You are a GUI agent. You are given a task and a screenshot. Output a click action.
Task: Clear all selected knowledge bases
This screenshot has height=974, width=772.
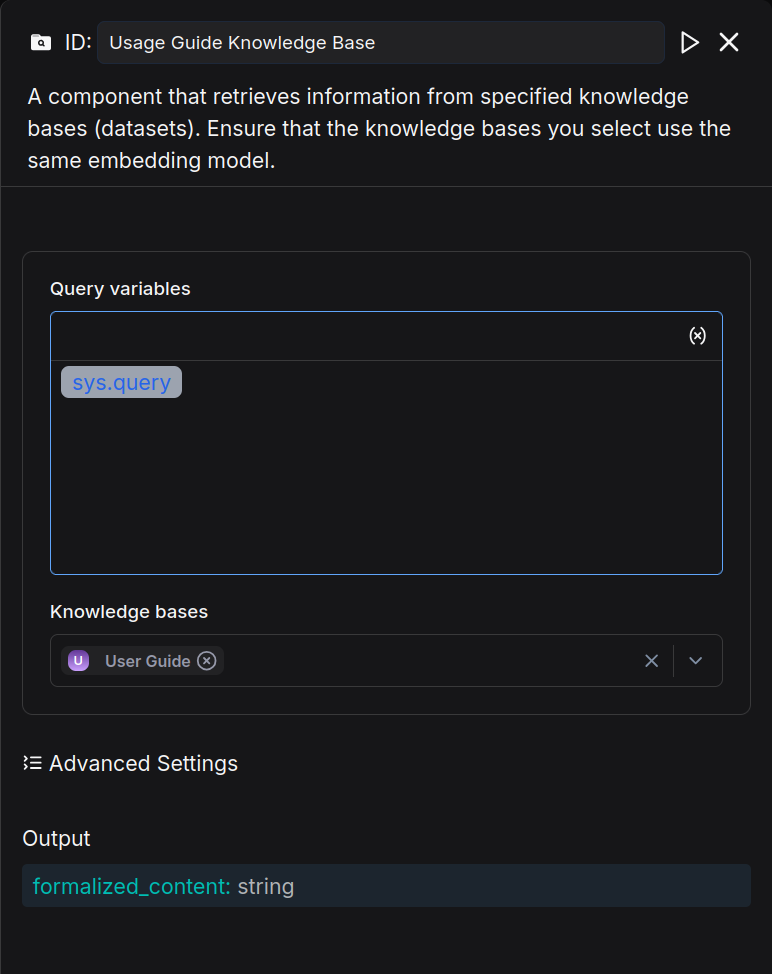point(651,661)
